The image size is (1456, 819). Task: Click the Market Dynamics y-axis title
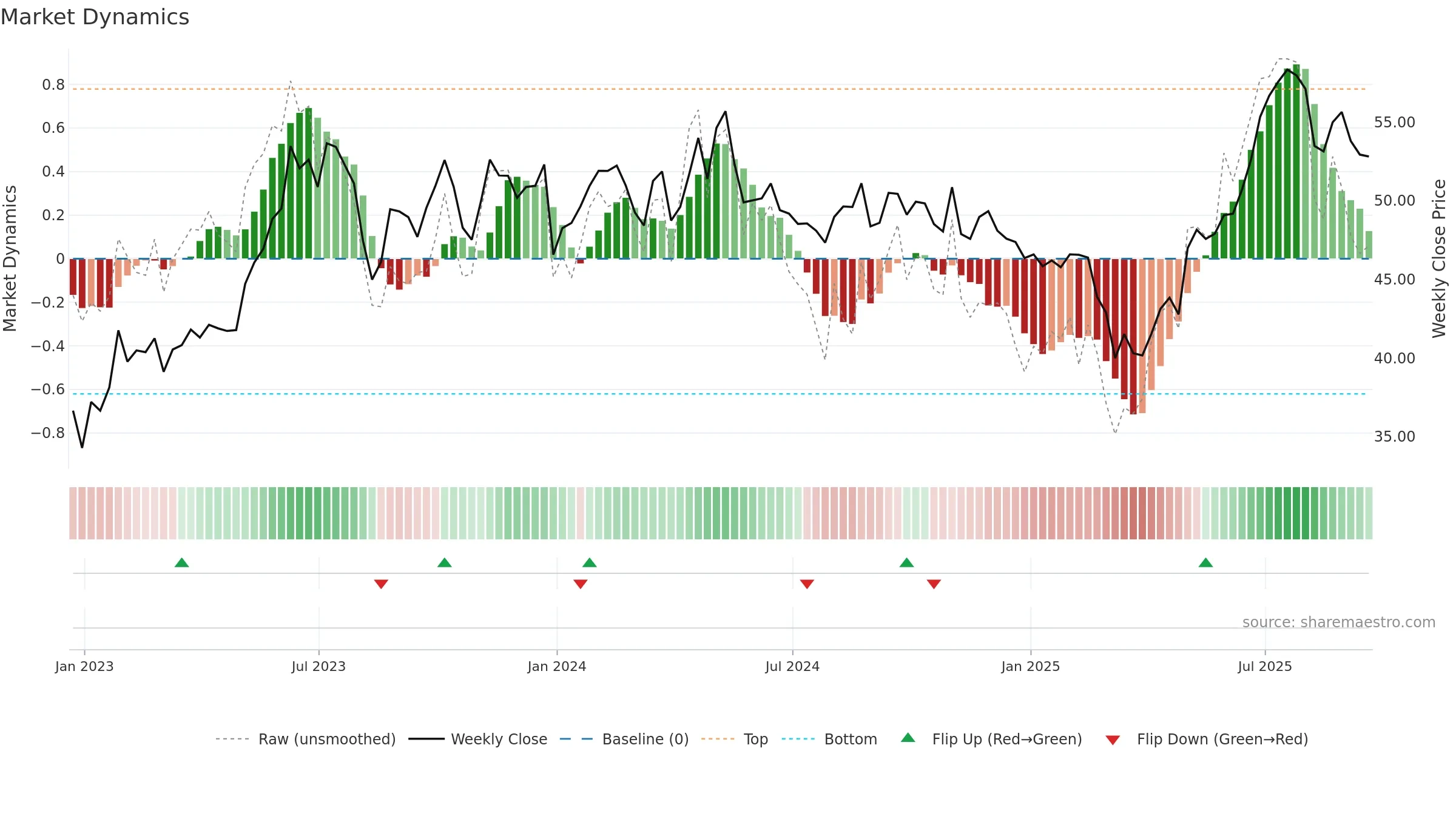click(10, 258)
